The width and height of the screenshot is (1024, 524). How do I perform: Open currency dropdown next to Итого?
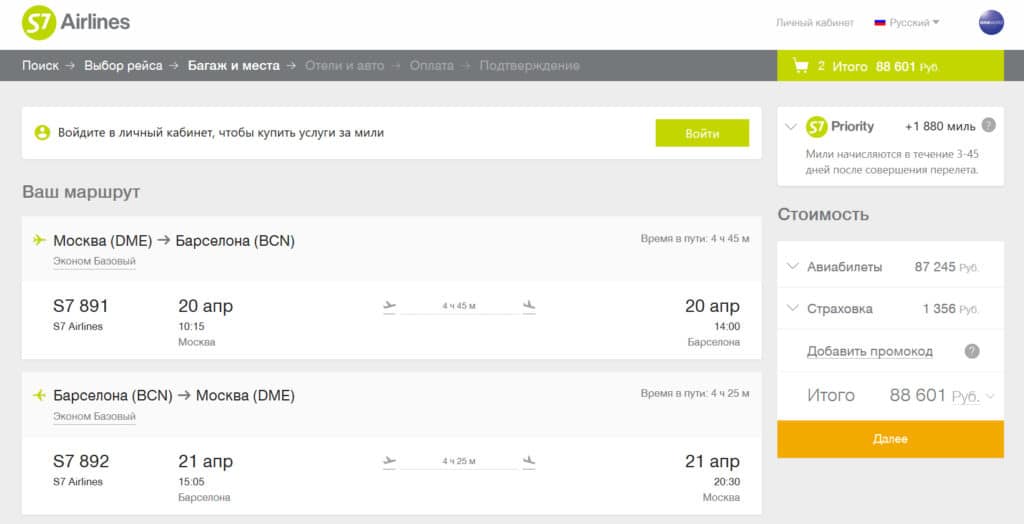[973, 396]
